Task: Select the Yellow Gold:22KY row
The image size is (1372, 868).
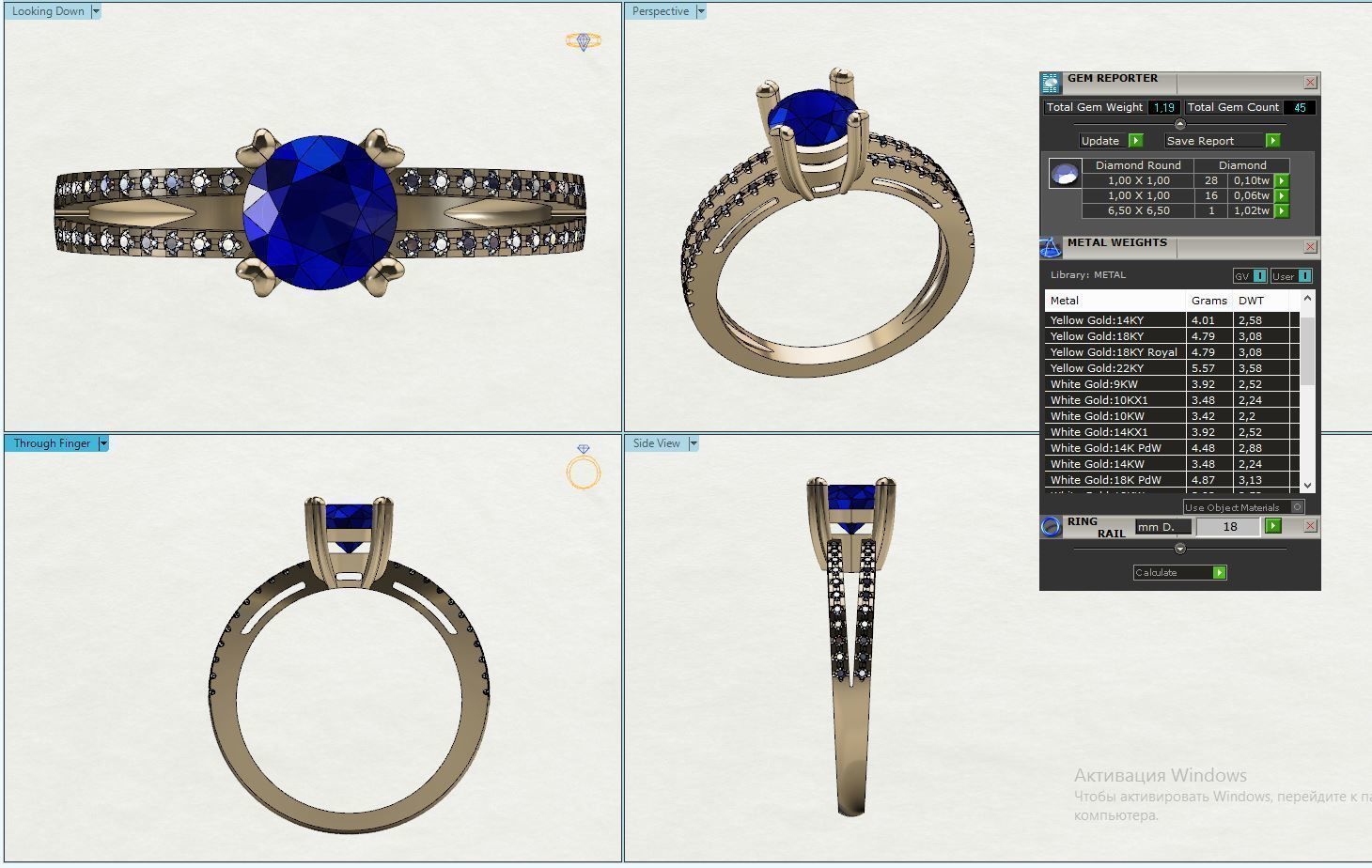Action: tap(1172, 368)
